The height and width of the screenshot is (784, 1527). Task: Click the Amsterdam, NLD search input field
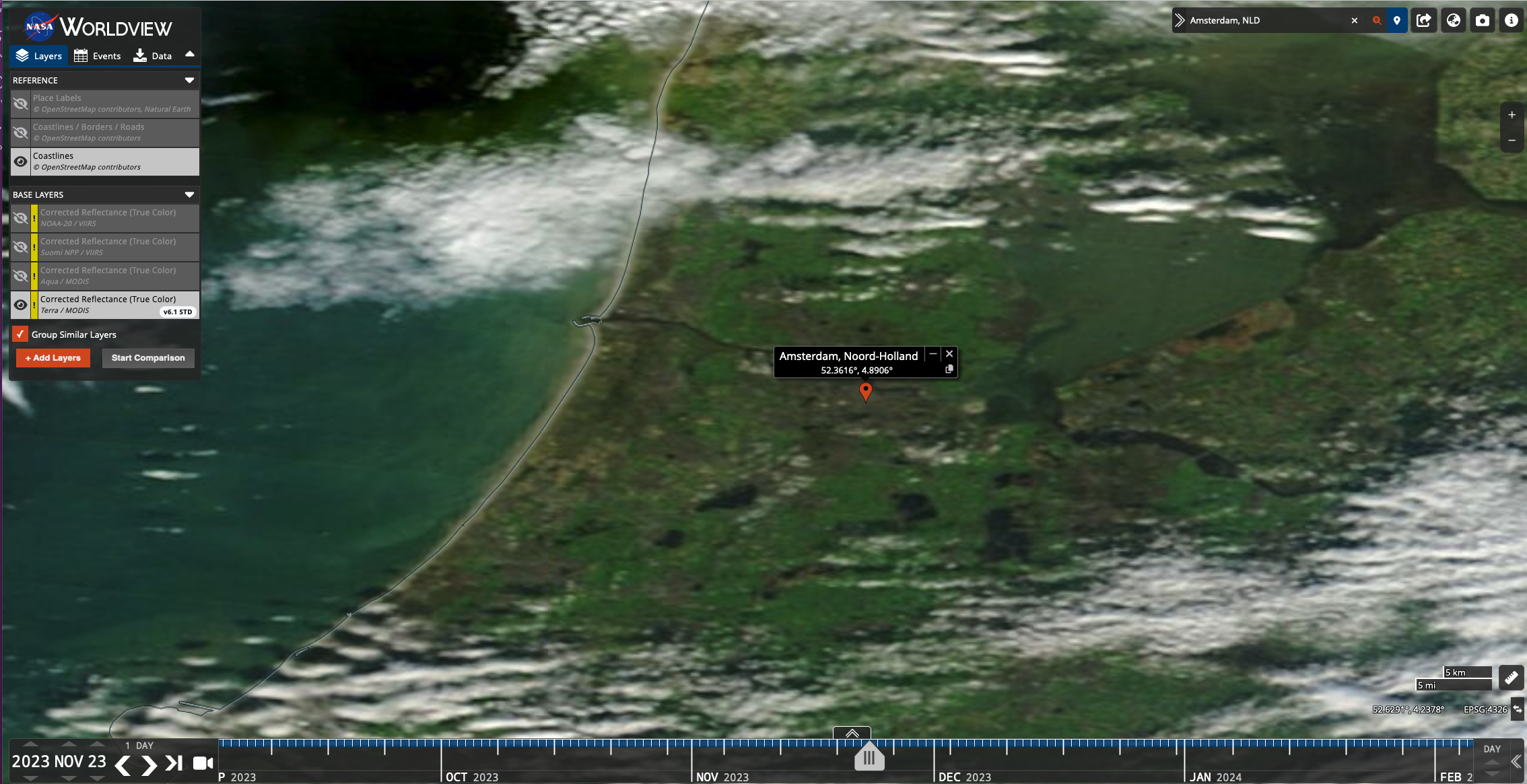(1266, 20)
